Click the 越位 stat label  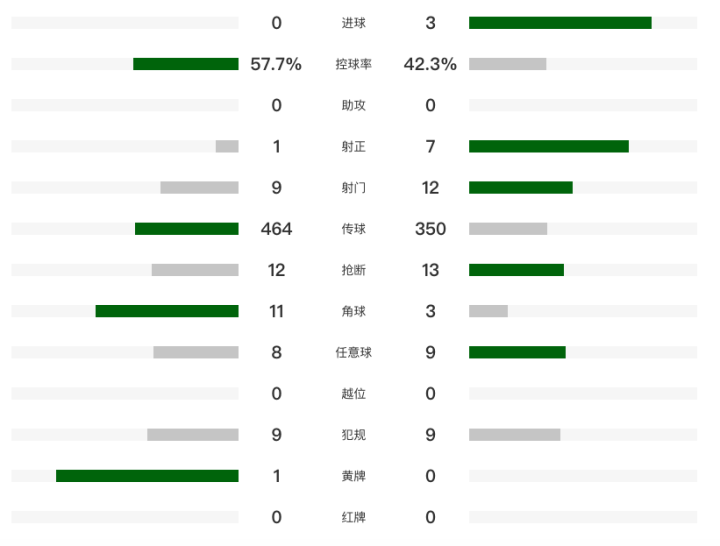[353, 393]
